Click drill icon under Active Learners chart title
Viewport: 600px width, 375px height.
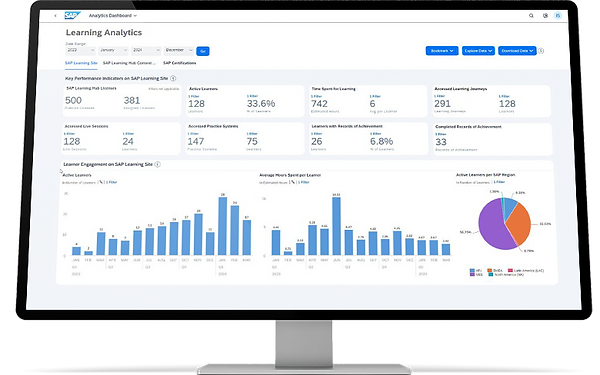click(x=101, y=183)
